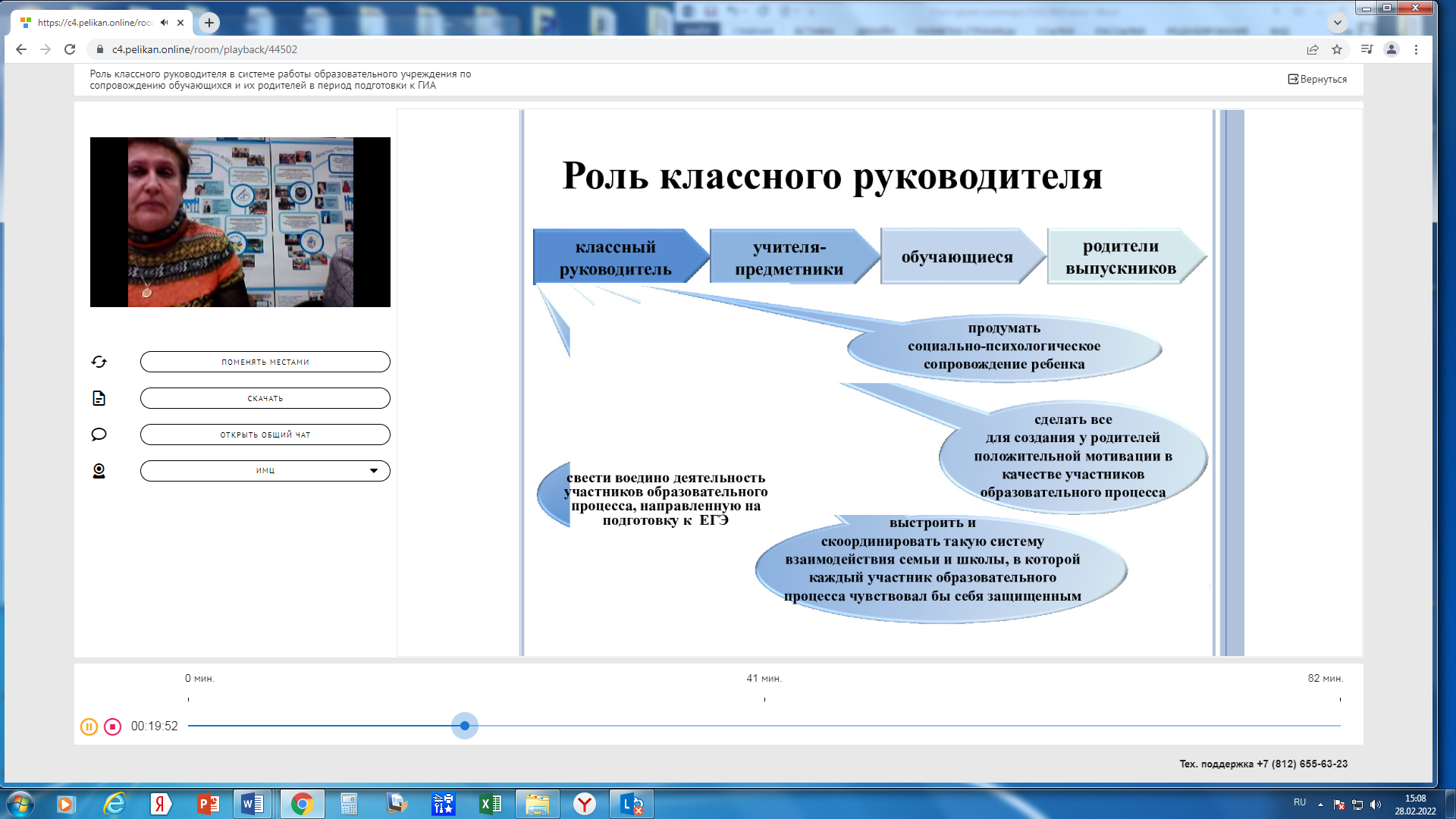Click the ОТКРЫТЬ ОБЩИЙ ЧАТ button
This screenshot has width=1456, height=819.
tap(265, 435)
